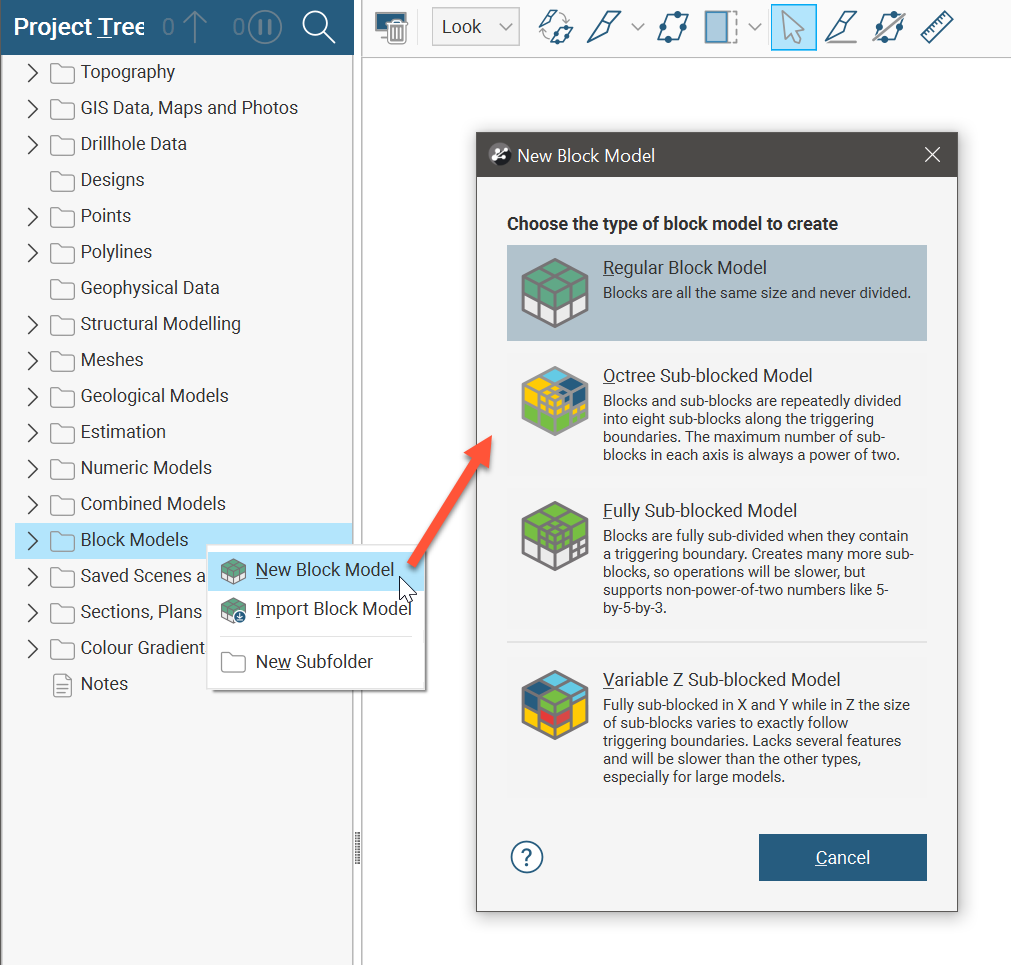Click the pause processing icon in Project Tree header
The image size is (1011, 965).
tap(265, 27)
